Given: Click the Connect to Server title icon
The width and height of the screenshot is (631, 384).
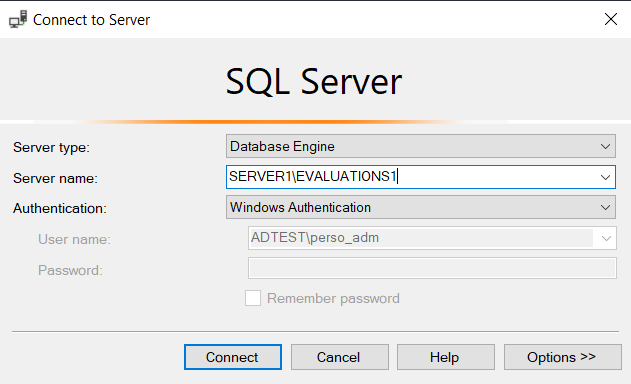Looking at the screenshot, I should pos(18,19).
